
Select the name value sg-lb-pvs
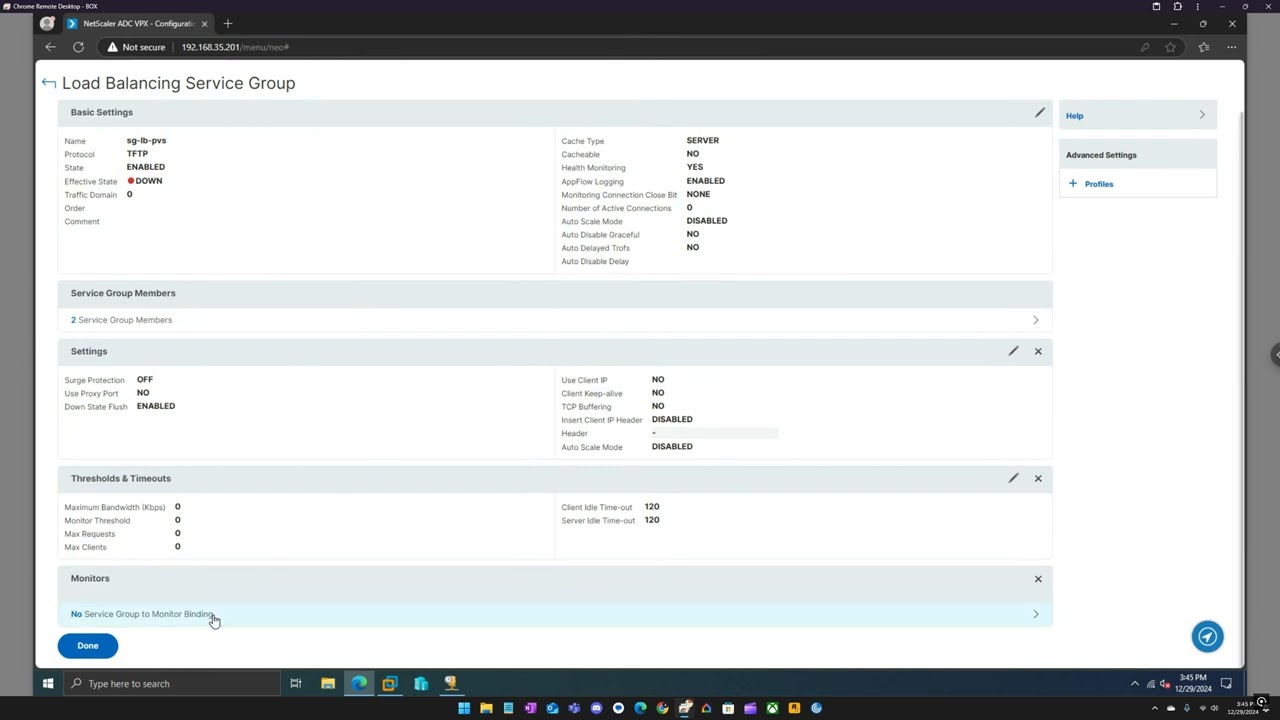click(147, 141)
